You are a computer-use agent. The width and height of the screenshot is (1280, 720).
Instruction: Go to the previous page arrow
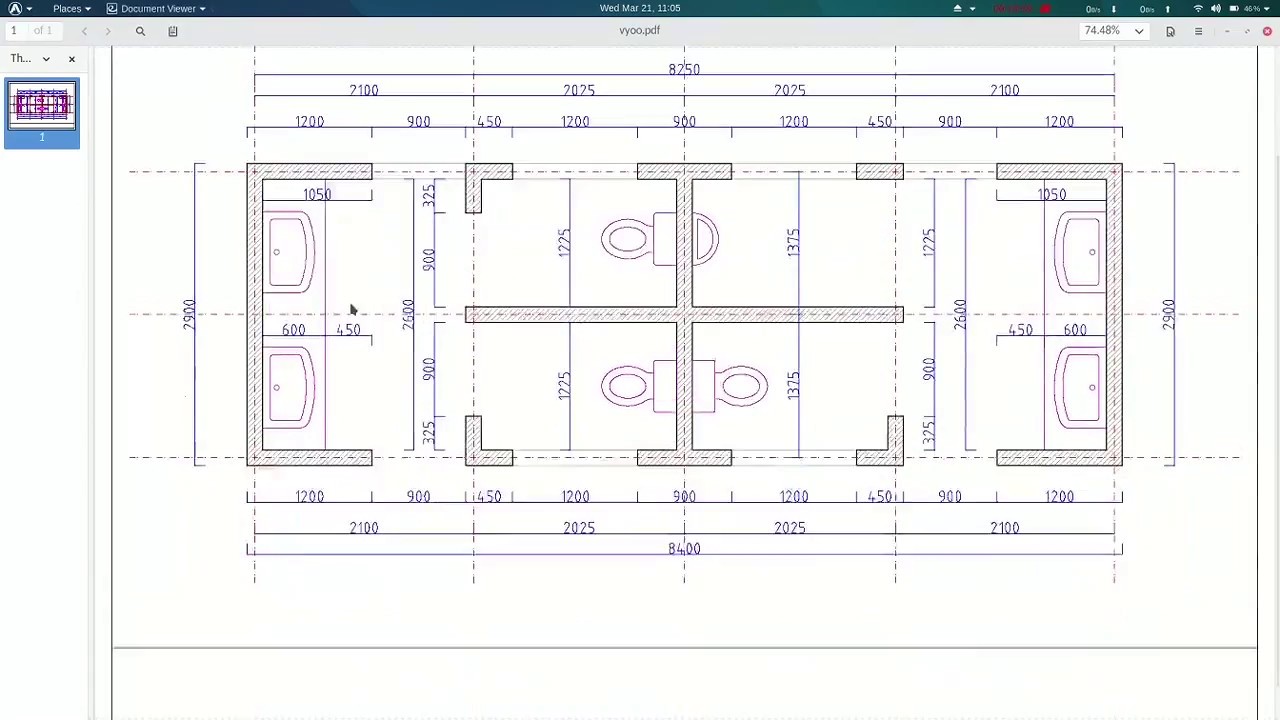(84, 31)
